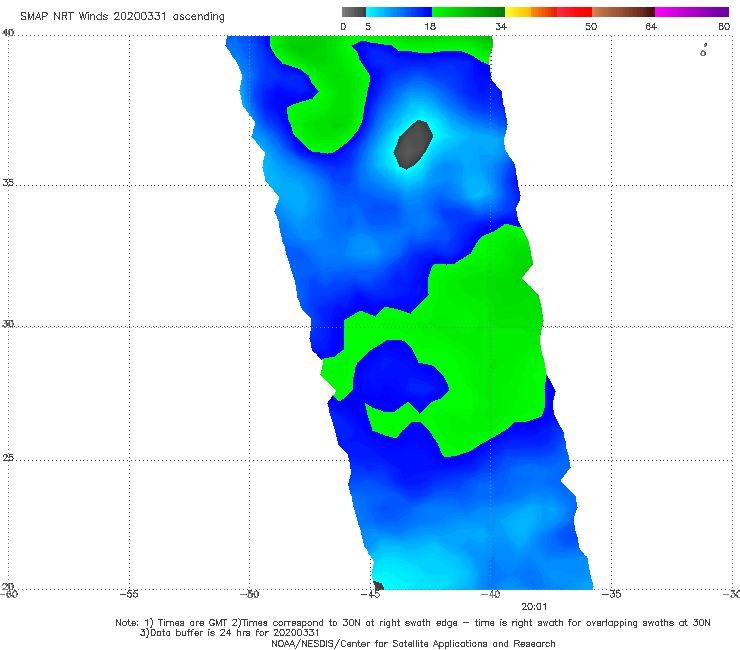Click the latitude label '25'
Viewport: 740px width, 650px height.
click(8, 457)
